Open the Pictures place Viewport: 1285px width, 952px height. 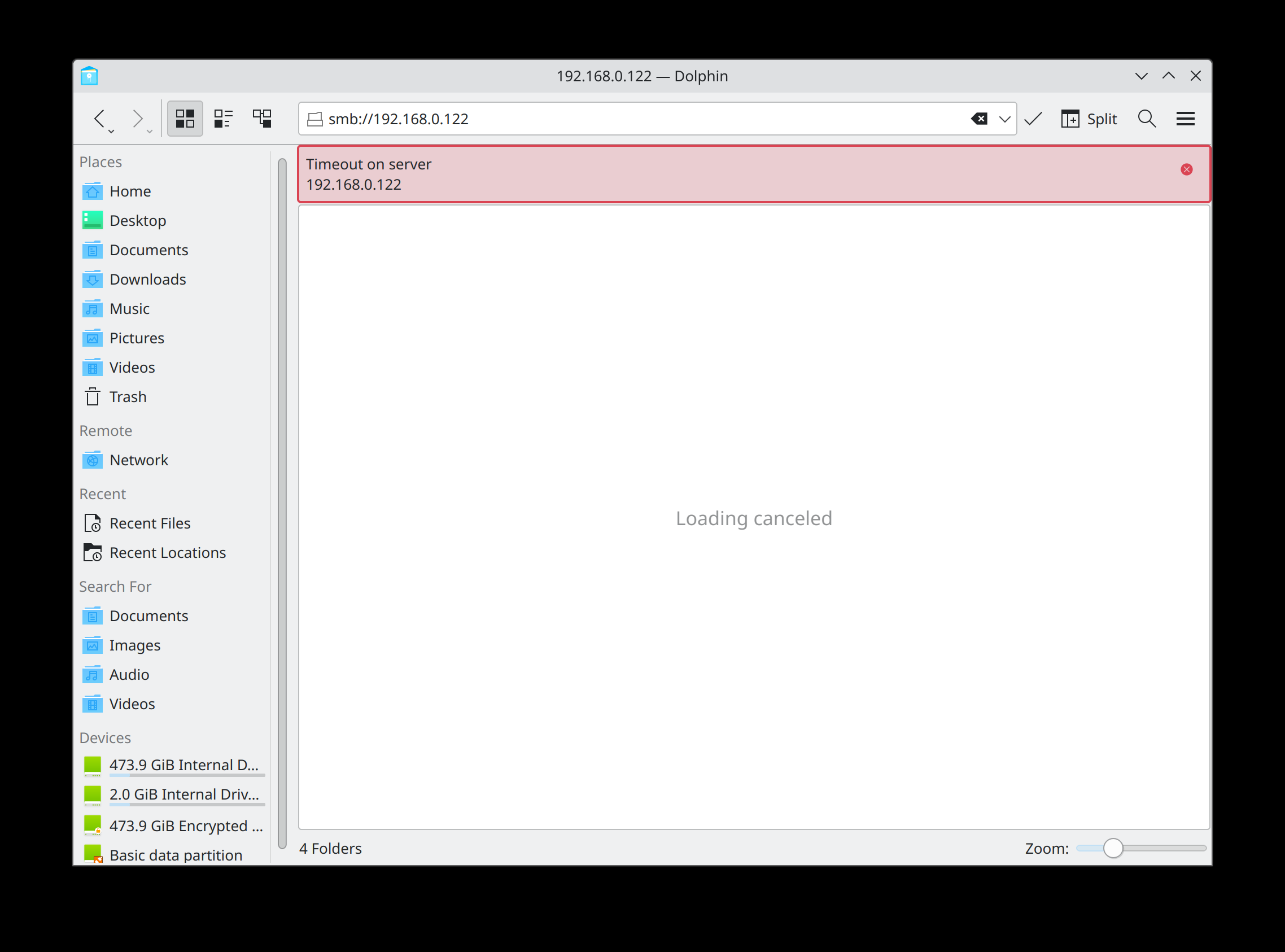(173, 338)
